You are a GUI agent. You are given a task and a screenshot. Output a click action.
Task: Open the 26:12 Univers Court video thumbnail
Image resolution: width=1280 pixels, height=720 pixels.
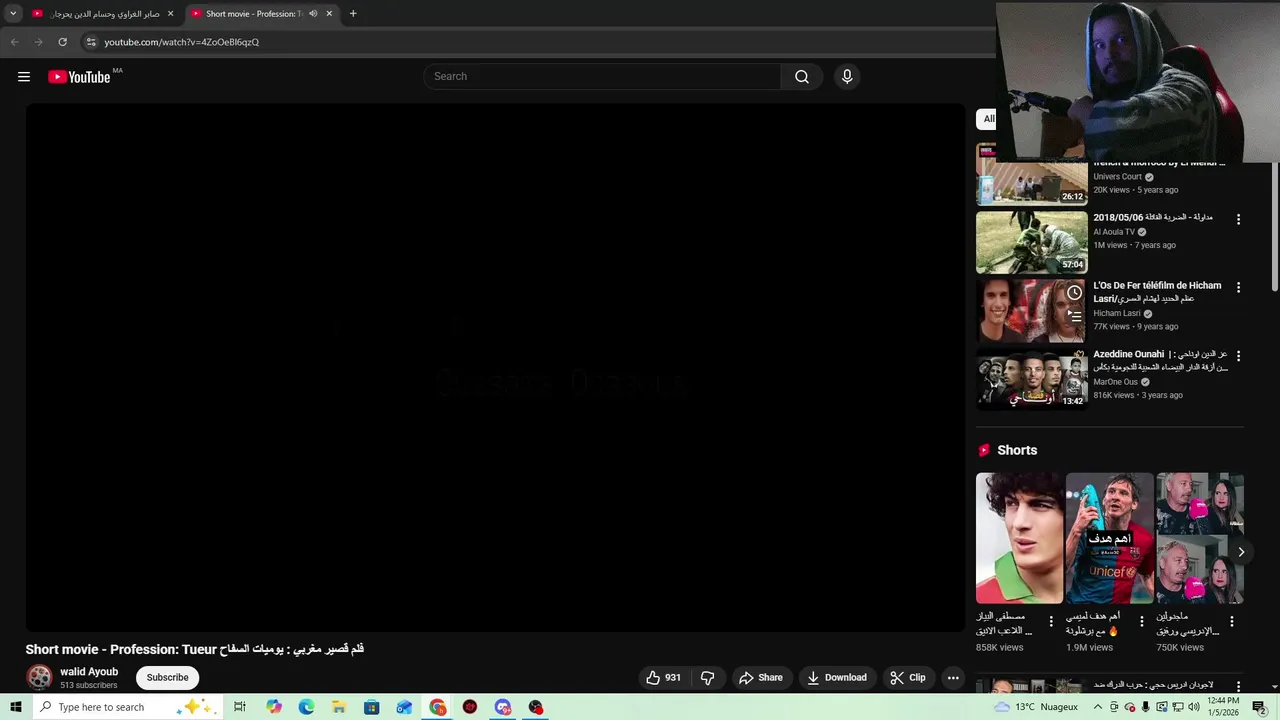1031,175
